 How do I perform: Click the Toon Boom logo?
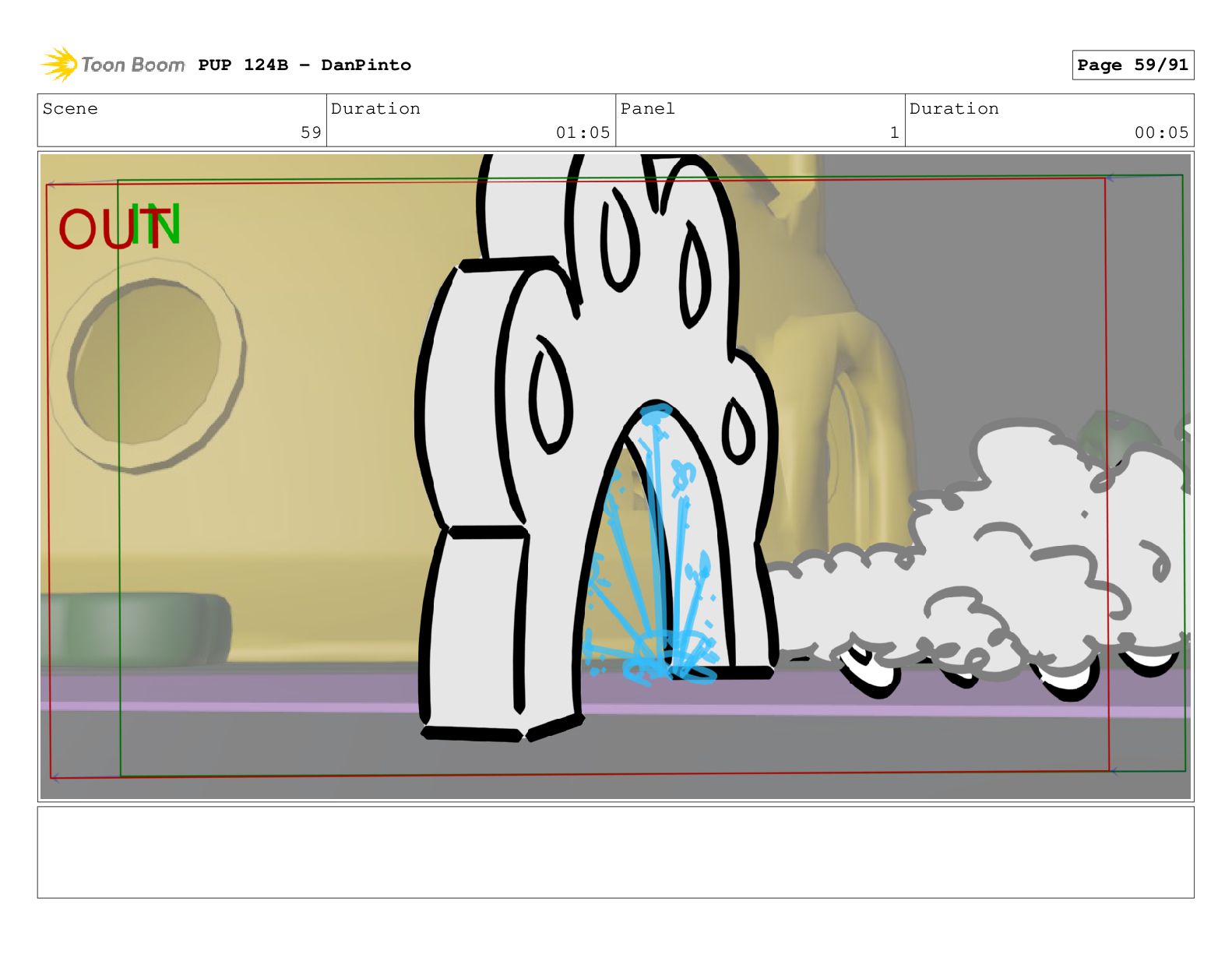click(x=113, y=64)
